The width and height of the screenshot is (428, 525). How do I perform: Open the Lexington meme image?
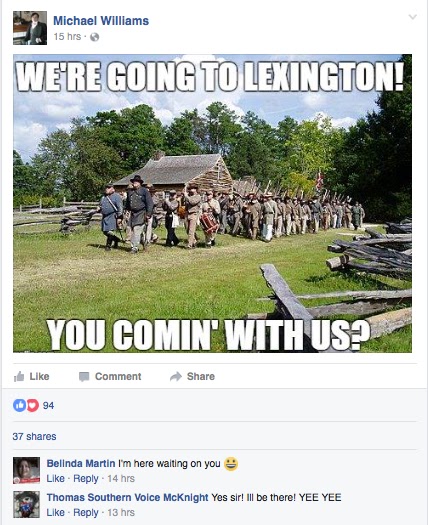[212, 203]
